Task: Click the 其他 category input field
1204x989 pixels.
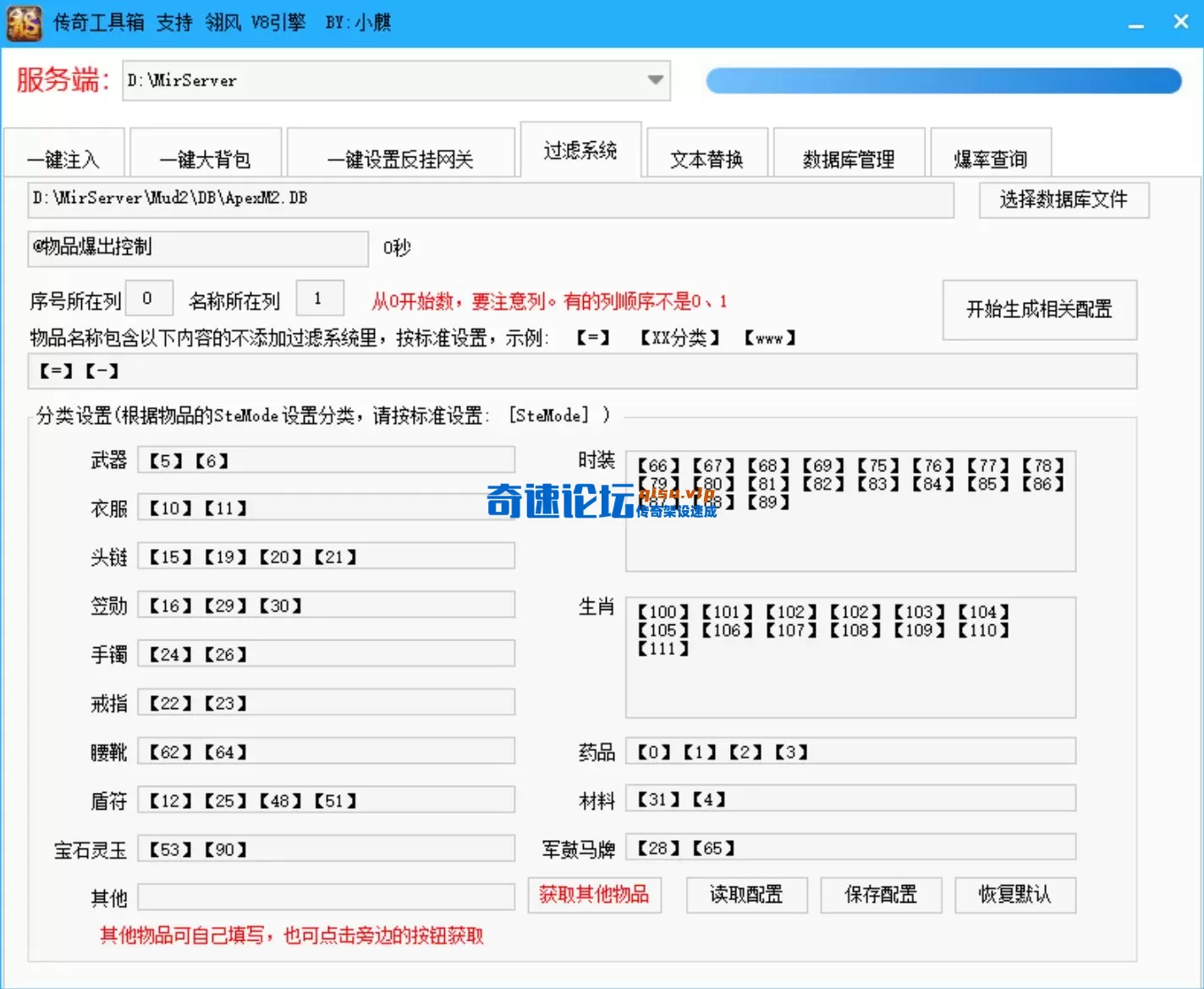Action: click(327, 897)
